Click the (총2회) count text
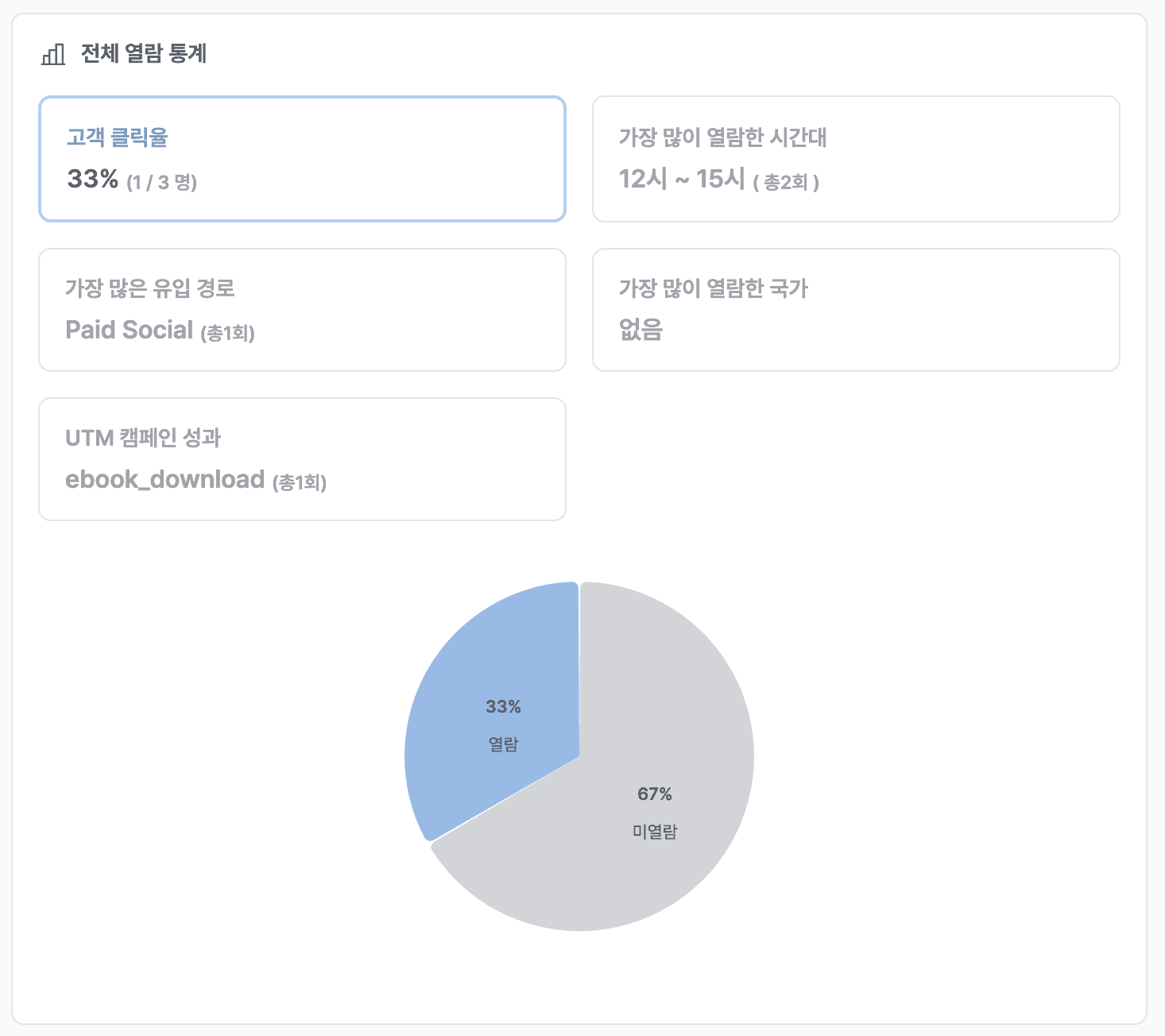 point(786,183)
